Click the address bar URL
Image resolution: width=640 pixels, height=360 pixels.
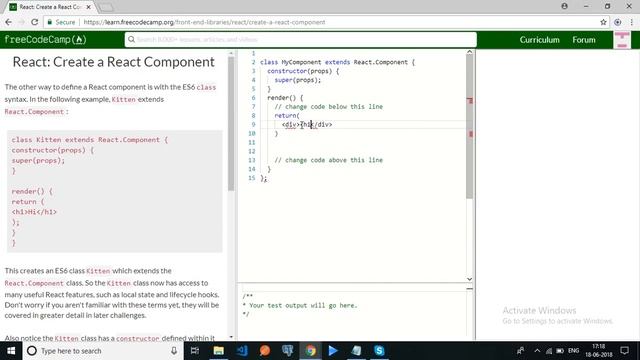(204, 22)
